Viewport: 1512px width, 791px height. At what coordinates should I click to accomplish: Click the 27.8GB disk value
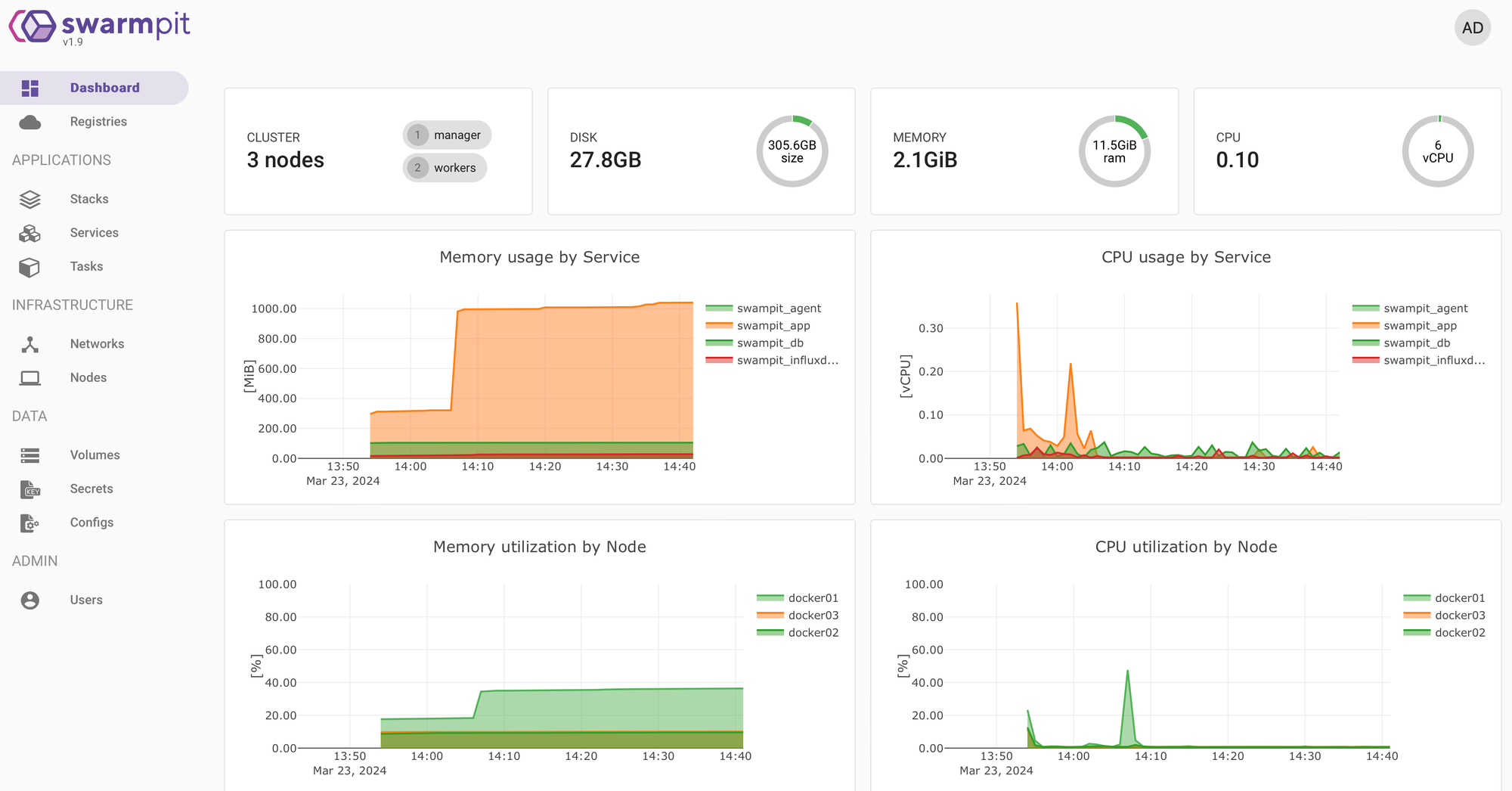click(x=605, y=160)
